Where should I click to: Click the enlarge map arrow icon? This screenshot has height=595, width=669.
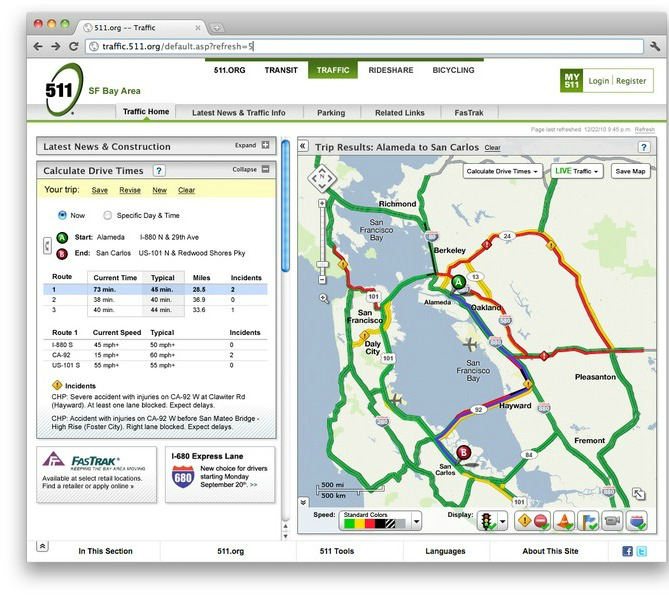(x=638, y=494)
